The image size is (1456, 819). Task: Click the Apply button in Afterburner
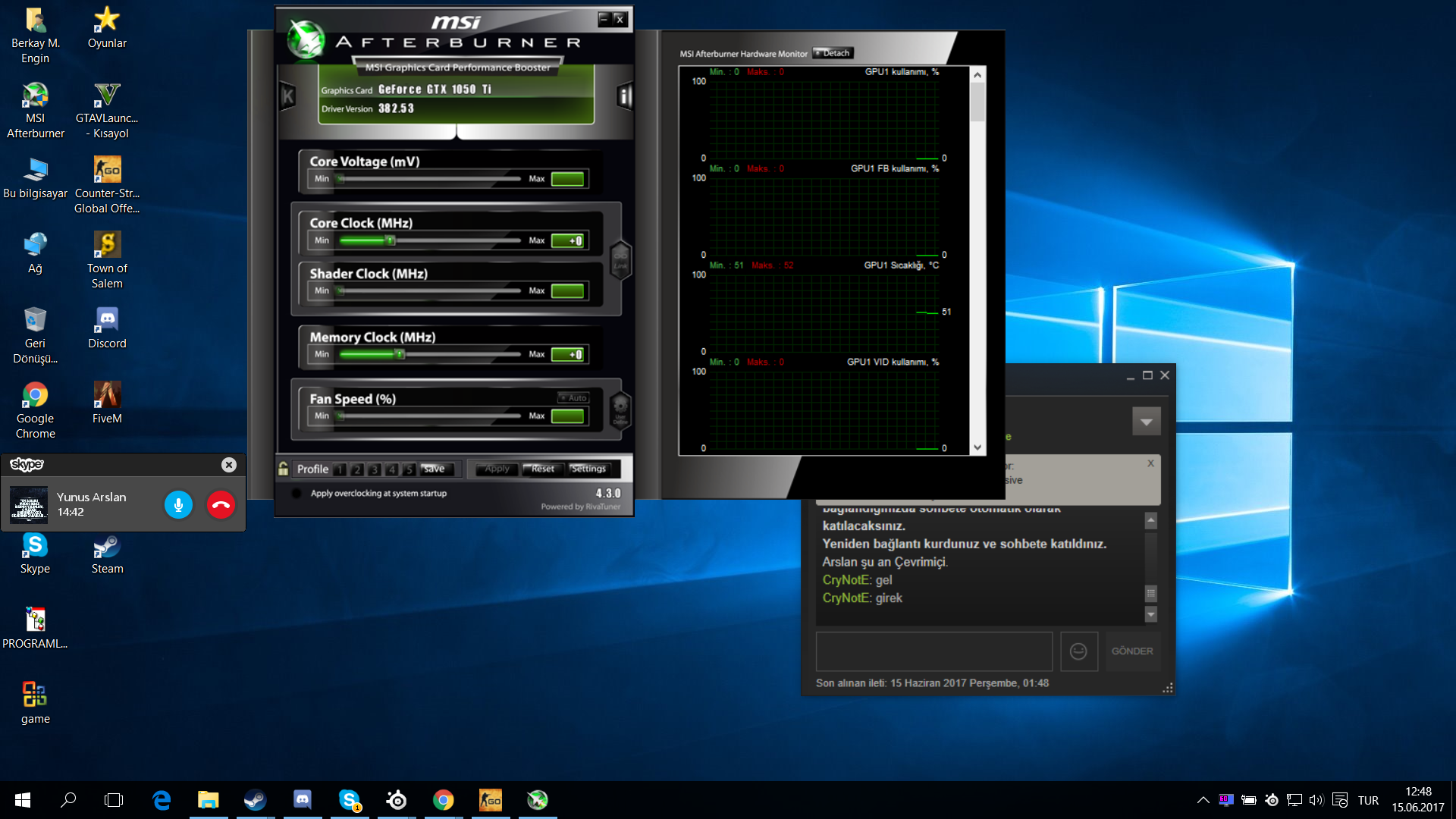tap(497, 469)
